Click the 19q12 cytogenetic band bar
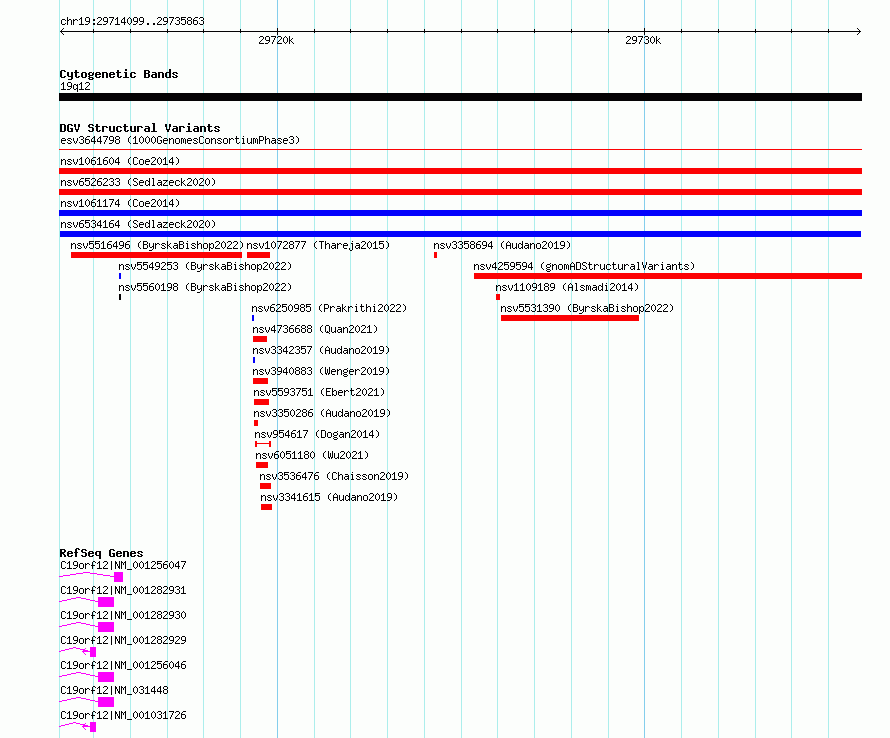The image size is (890, 738). pos(460,97)
